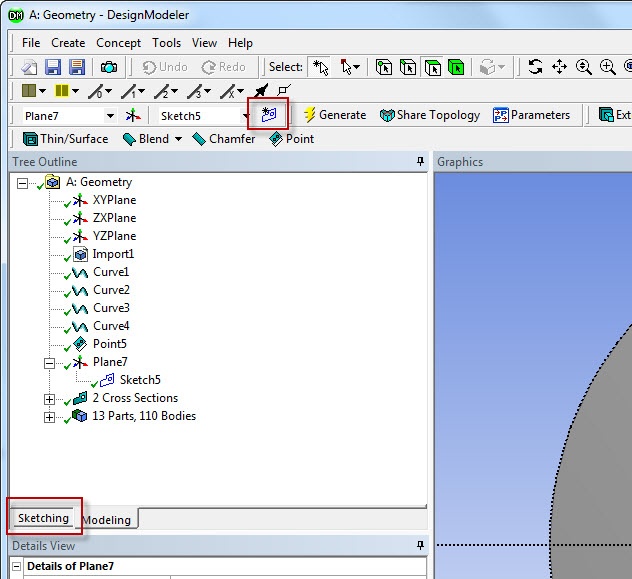
Task: Switch to the Sketching tab
Action: [43, 518]
